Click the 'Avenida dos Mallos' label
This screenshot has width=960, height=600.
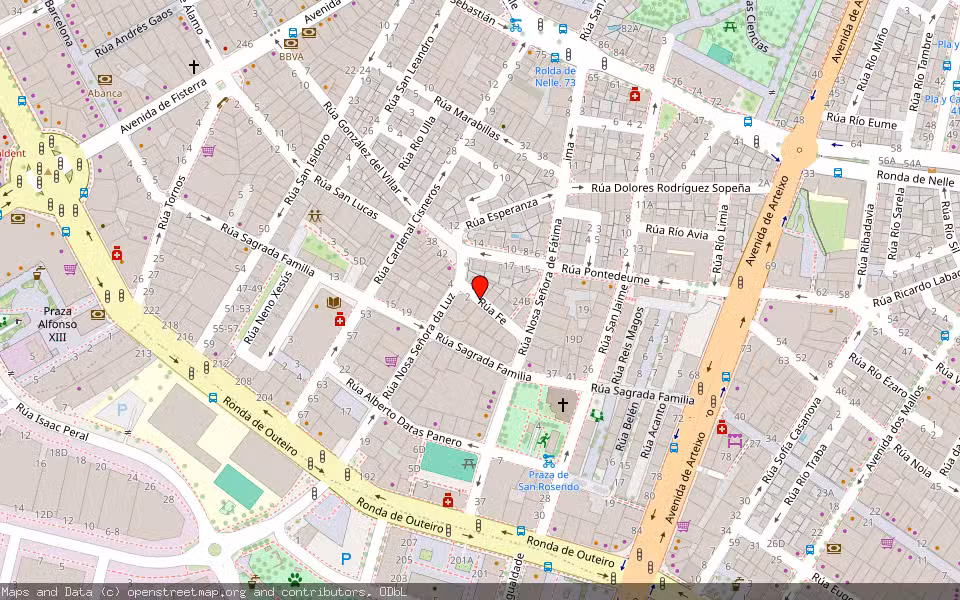coord(894,427)
